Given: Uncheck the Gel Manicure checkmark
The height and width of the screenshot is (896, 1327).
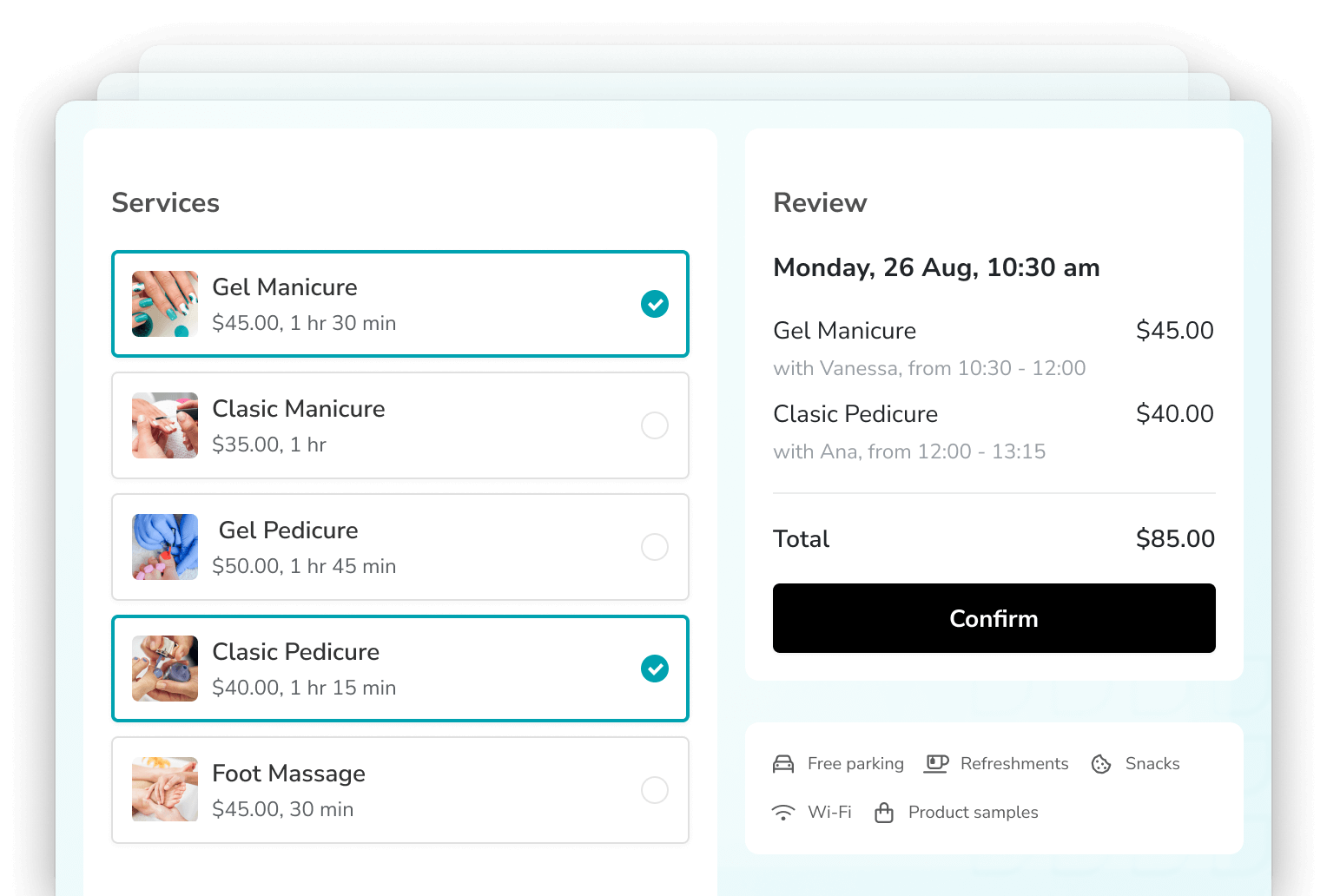Looking at the screenshot, I should 655,304.
